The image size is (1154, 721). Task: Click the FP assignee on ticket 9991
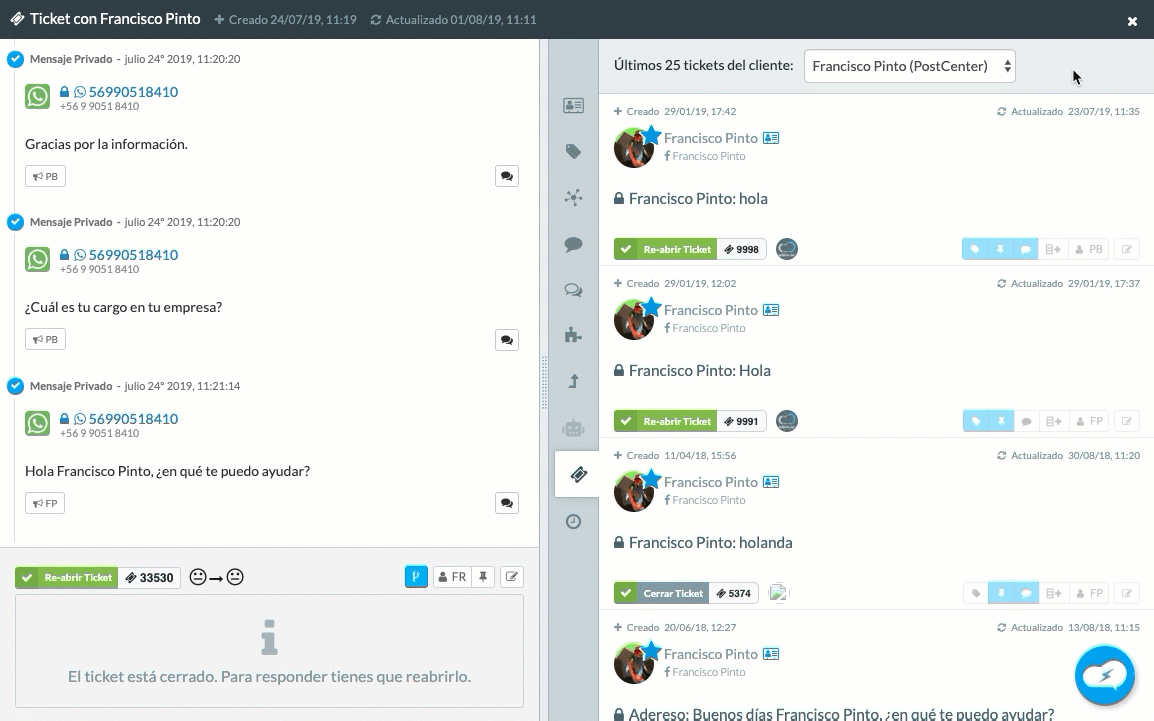(1089, 422)
